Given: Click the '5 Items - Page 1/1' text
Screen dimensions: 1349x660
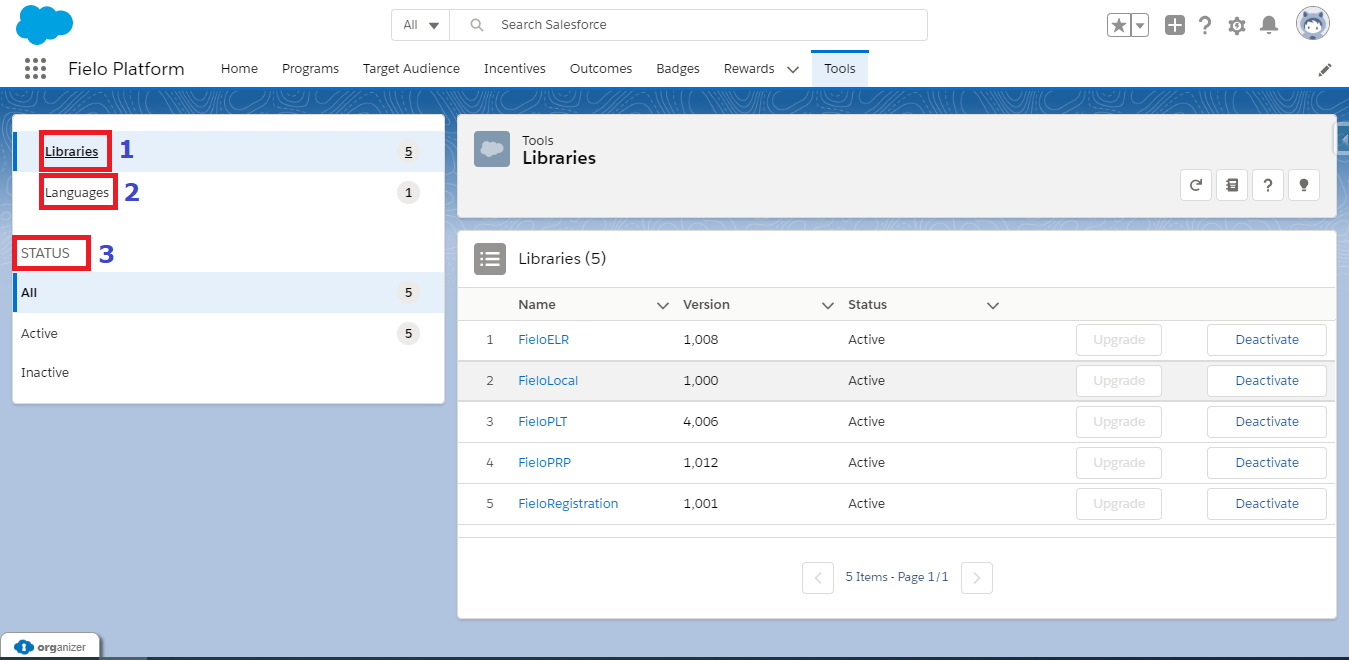Looking at the screenshot, I should pyautogui.click(x=897, y=577).
